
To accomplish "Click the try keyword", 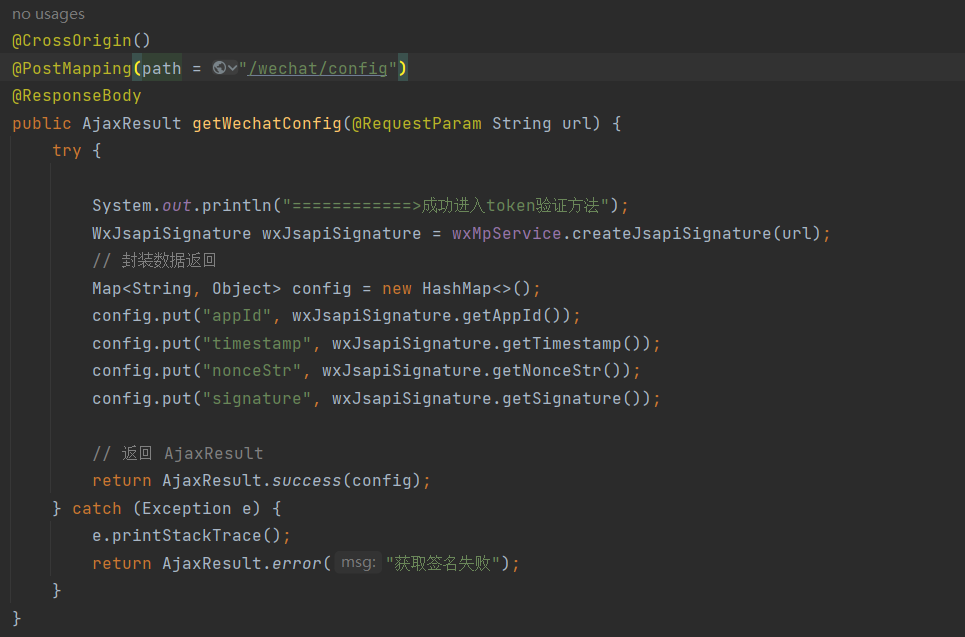I will pos(67,151).
